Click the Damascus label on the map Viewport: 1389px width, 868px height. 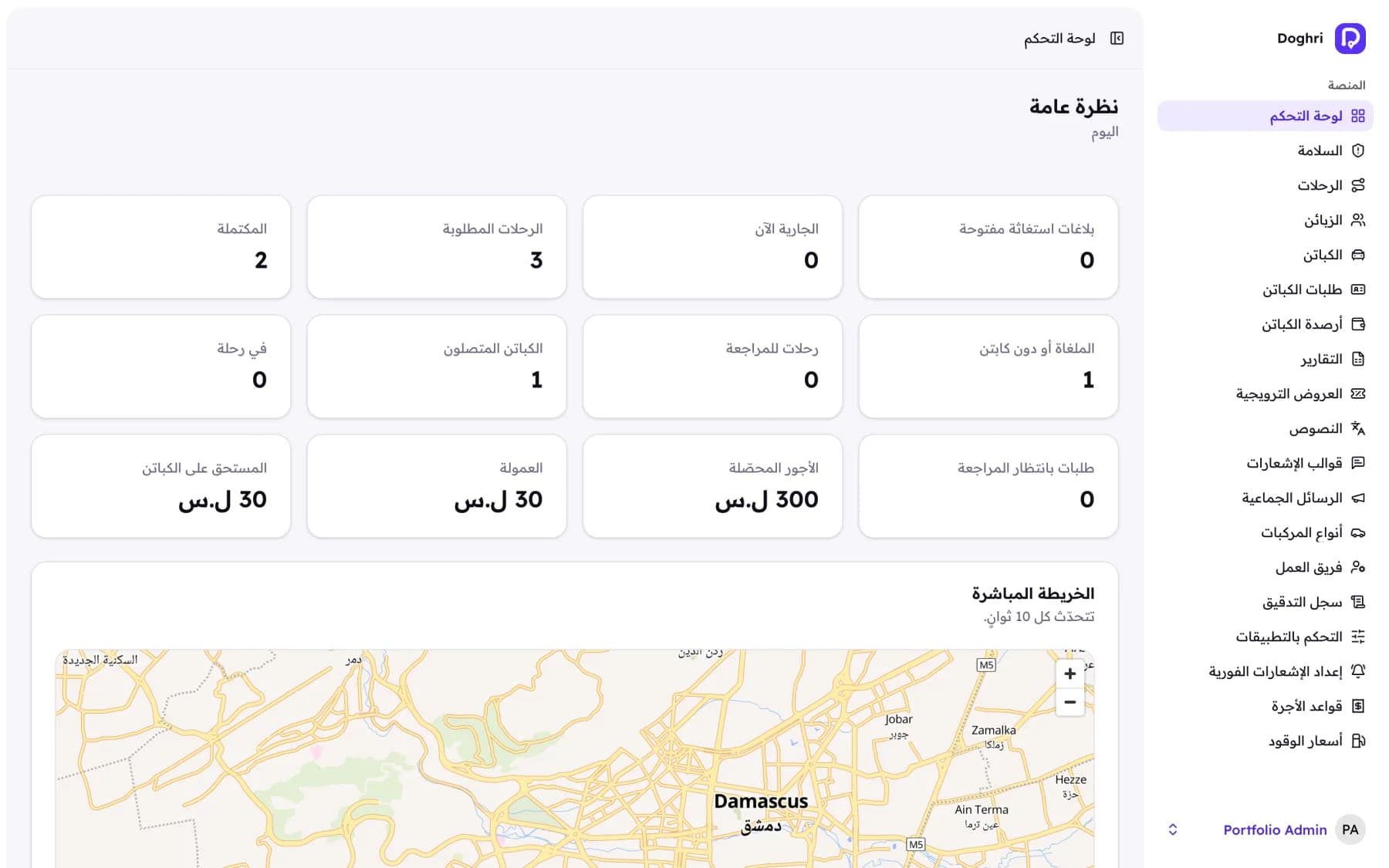(761, 801)
